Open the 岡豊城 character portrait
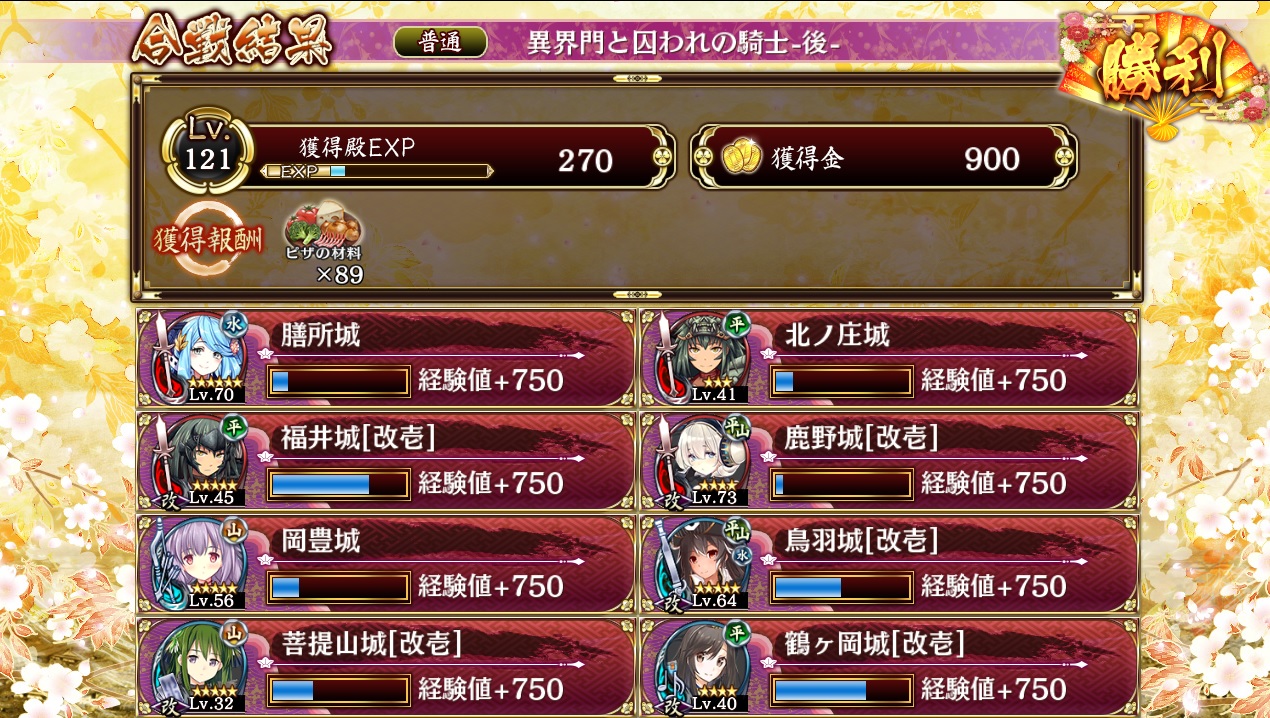 point(201,564)
